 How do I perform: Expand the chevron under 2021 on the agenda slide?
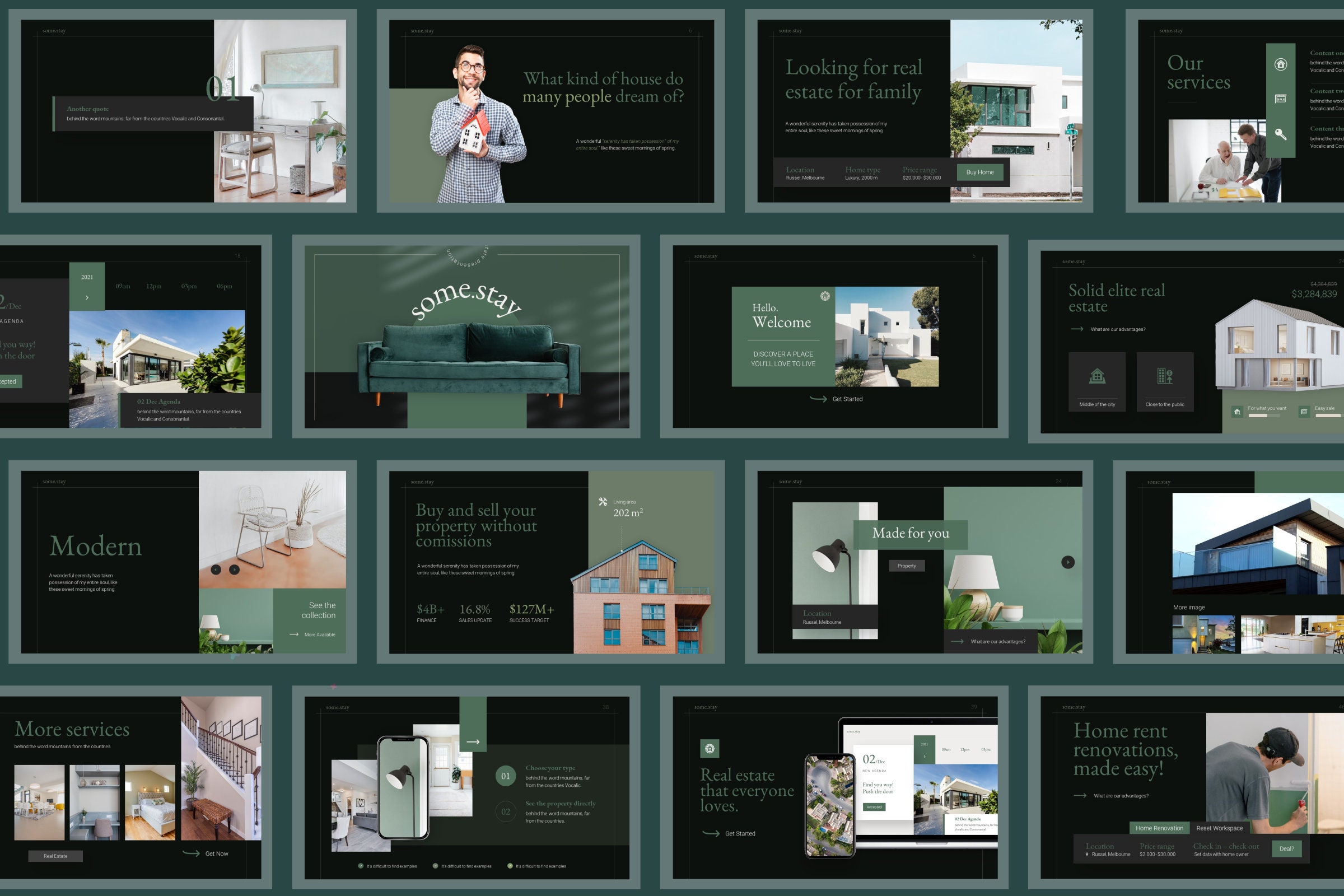87,298
